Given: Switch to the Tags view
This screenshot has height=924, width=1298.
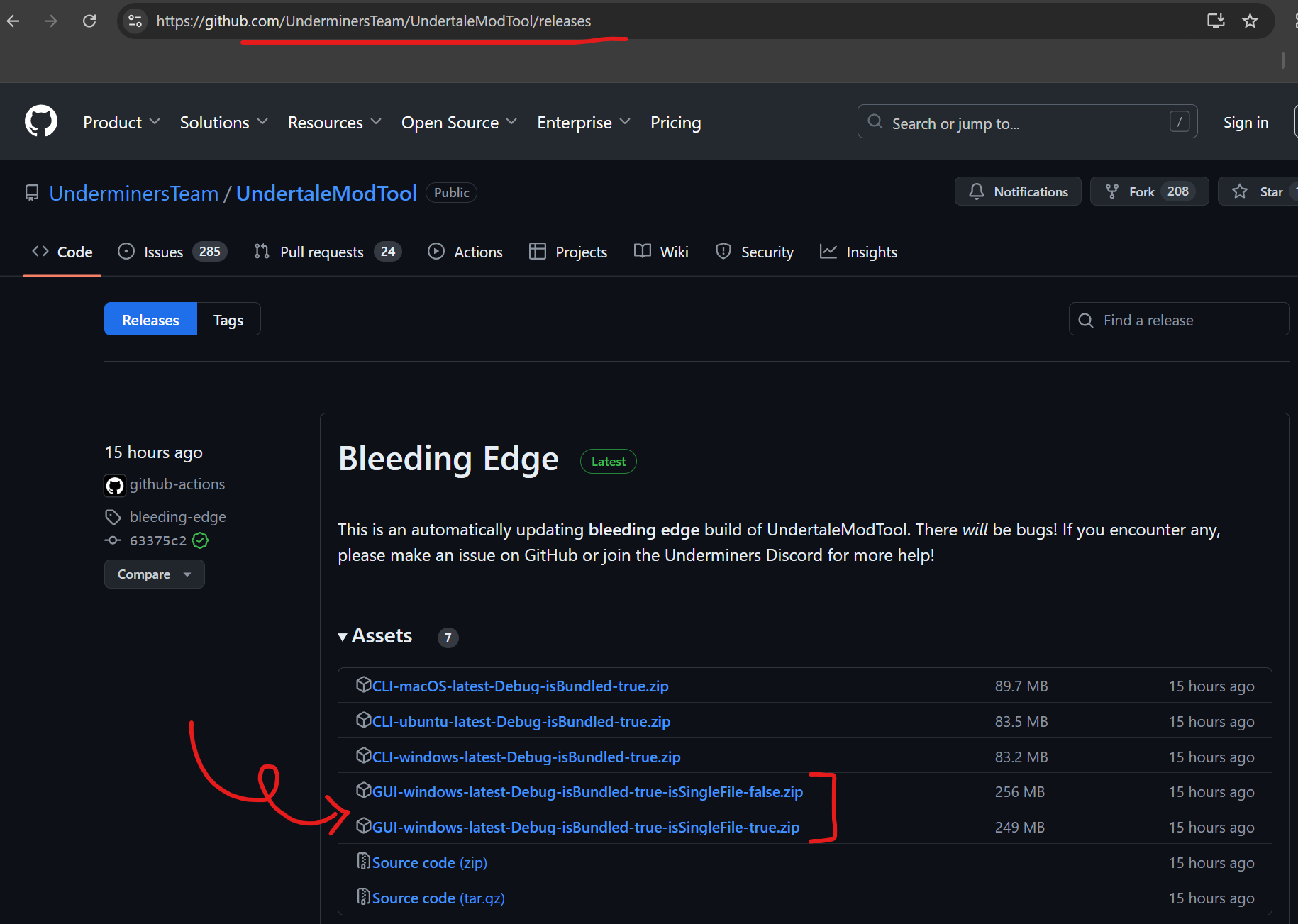Looking at the screenshot, I should click(x=228, y=321).
